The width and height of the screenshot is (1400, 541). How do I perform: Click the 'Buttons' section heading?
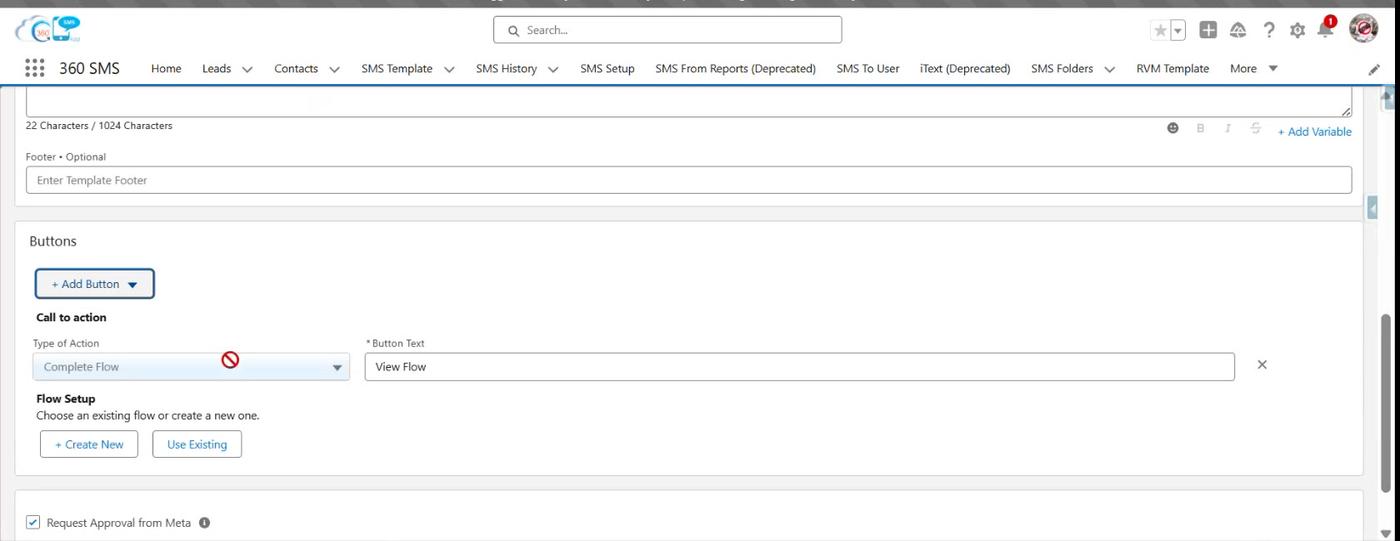(x=53, y=241)
